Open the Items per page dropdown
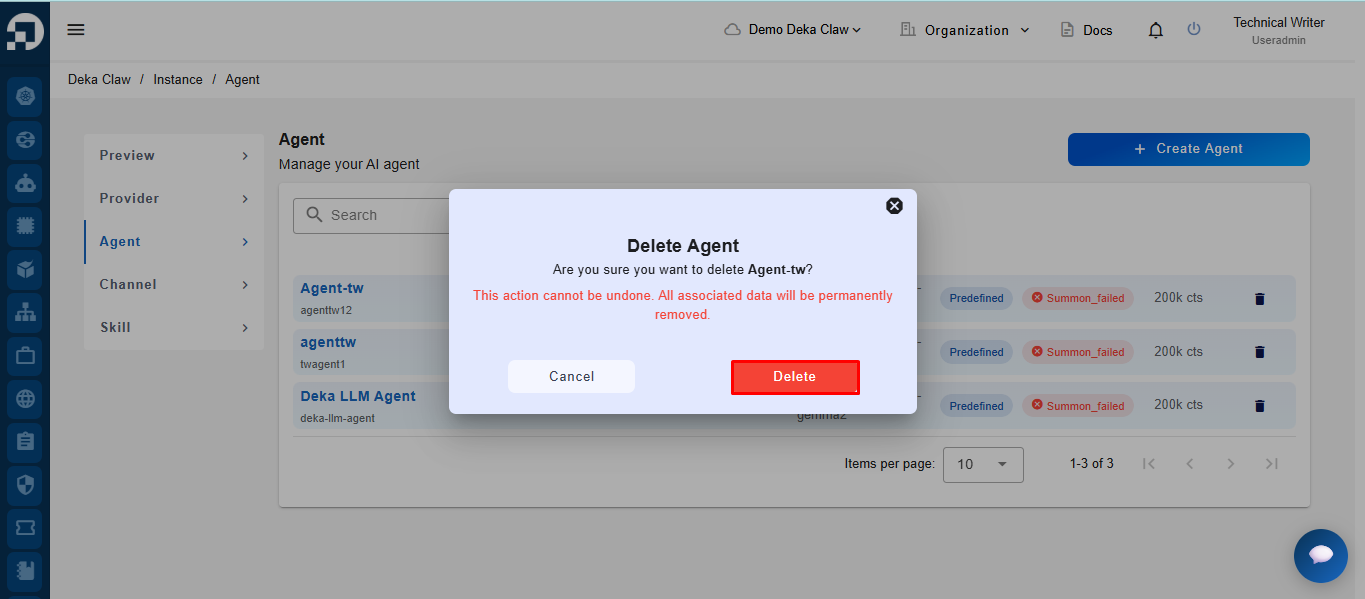1365x599 pixels. 983,464
